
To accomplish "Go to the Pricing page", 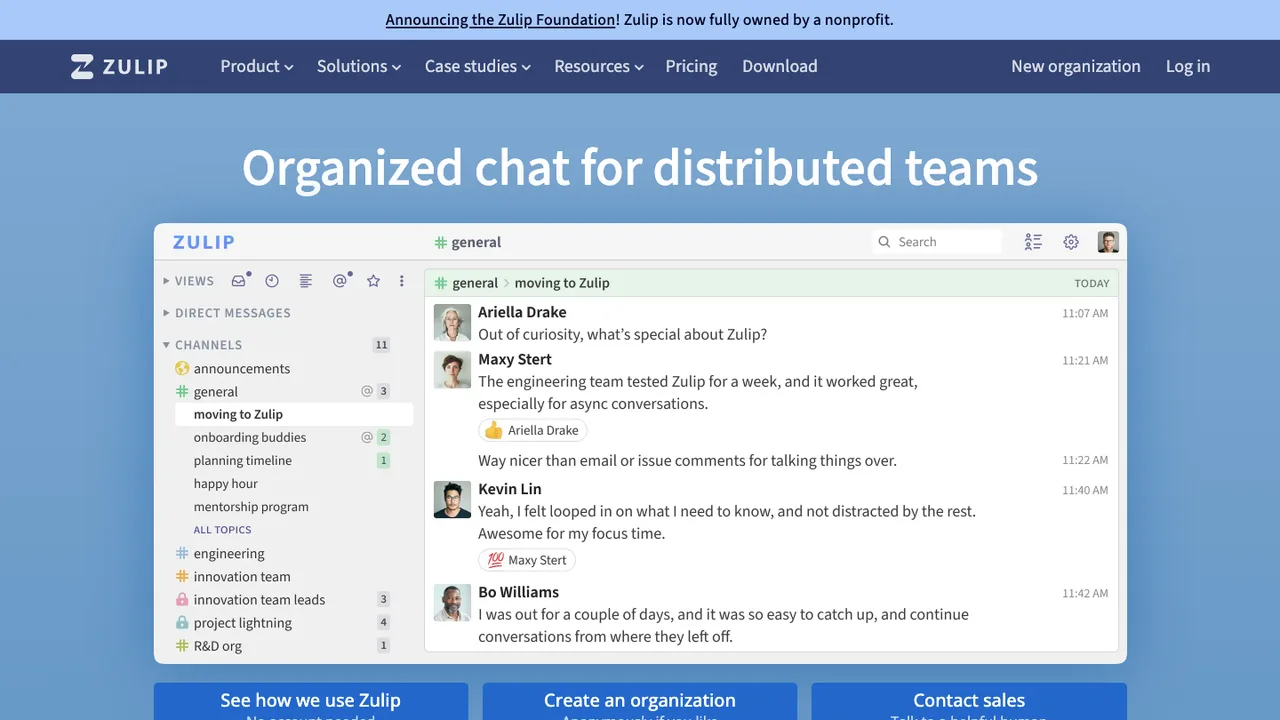I will [691, 66].
